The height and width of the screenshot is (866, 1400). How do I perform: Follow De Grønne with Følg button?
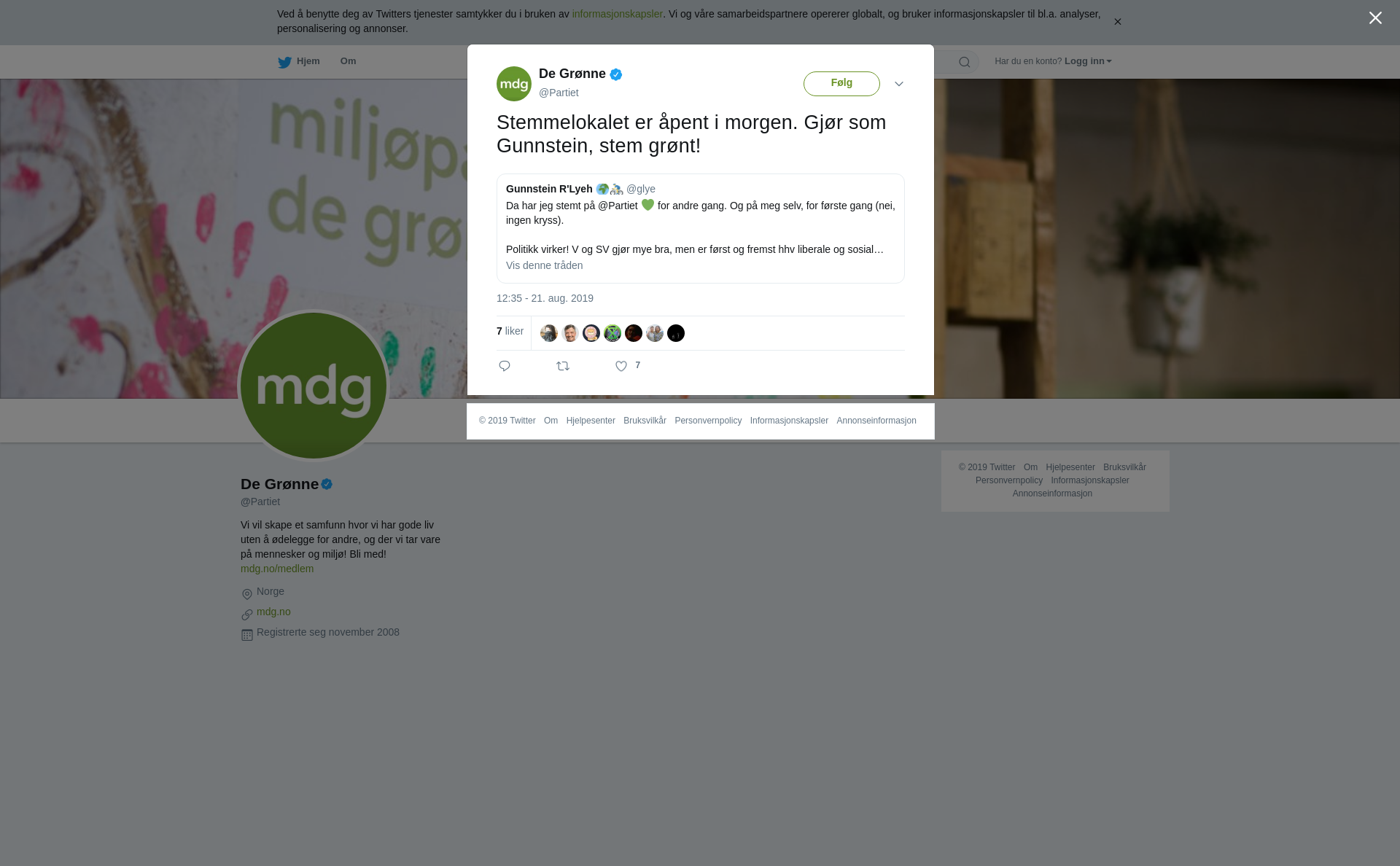(841, 84)
